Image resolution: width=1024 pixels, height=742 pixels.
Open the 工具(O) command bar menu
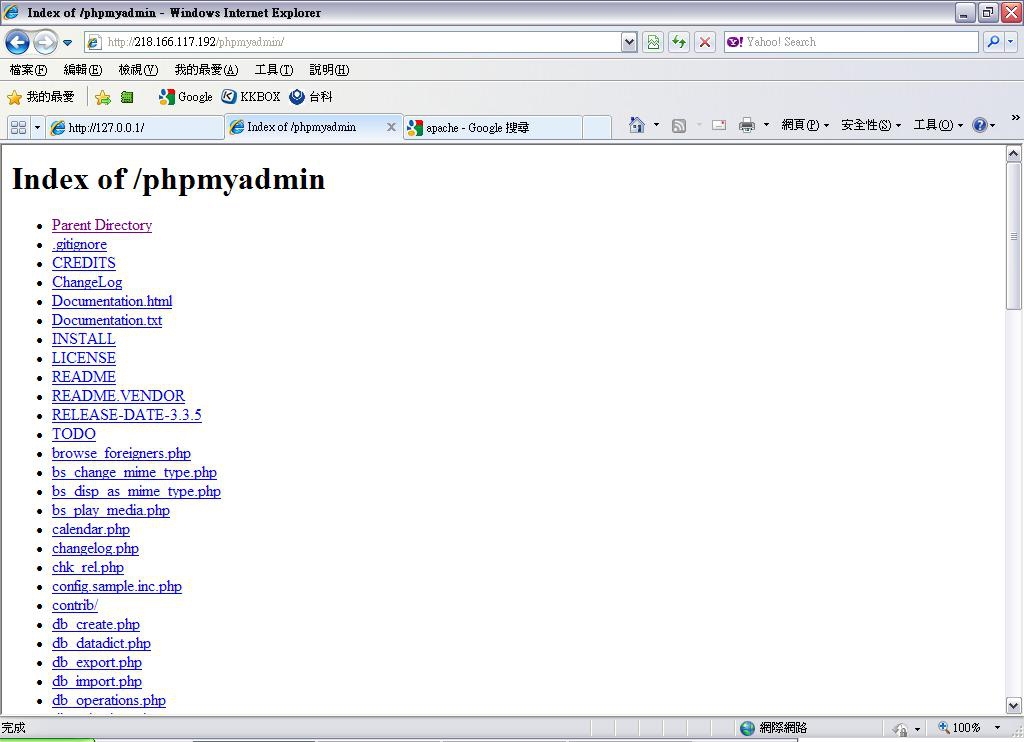(x=938, y=125)
